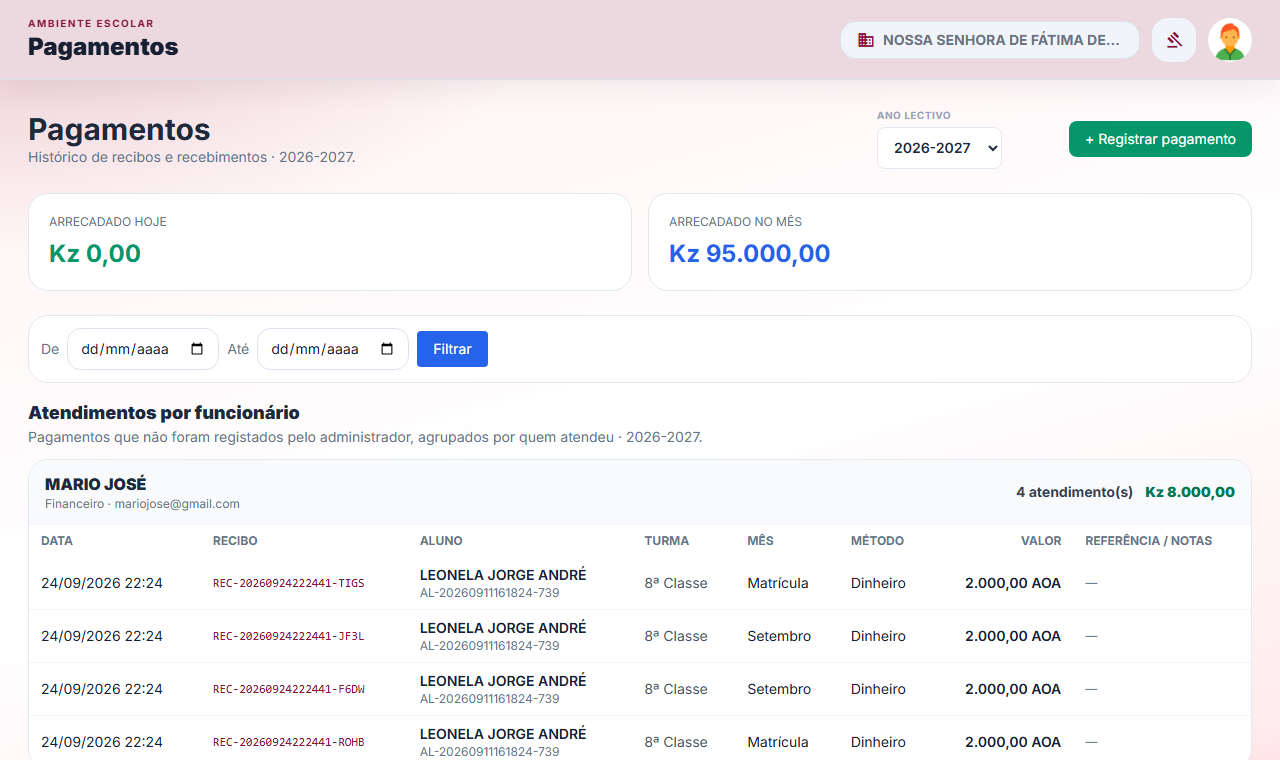The image size is (1280, 760).
Task: Open the Ano Lectivo 2026-2027 dropdown
Action: pyautogui.click(x=939, y=148)
